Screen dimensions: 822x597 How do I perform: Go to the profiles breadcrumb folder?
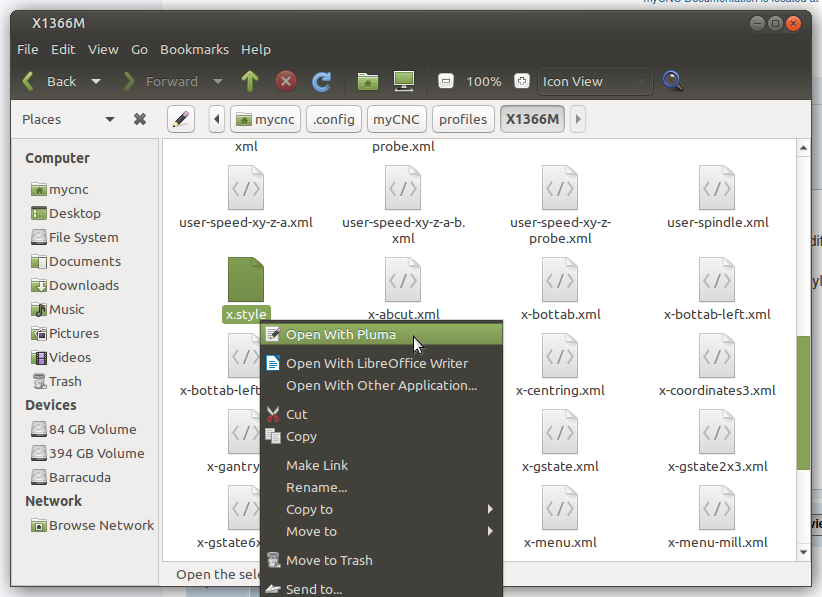coord(463,120)
